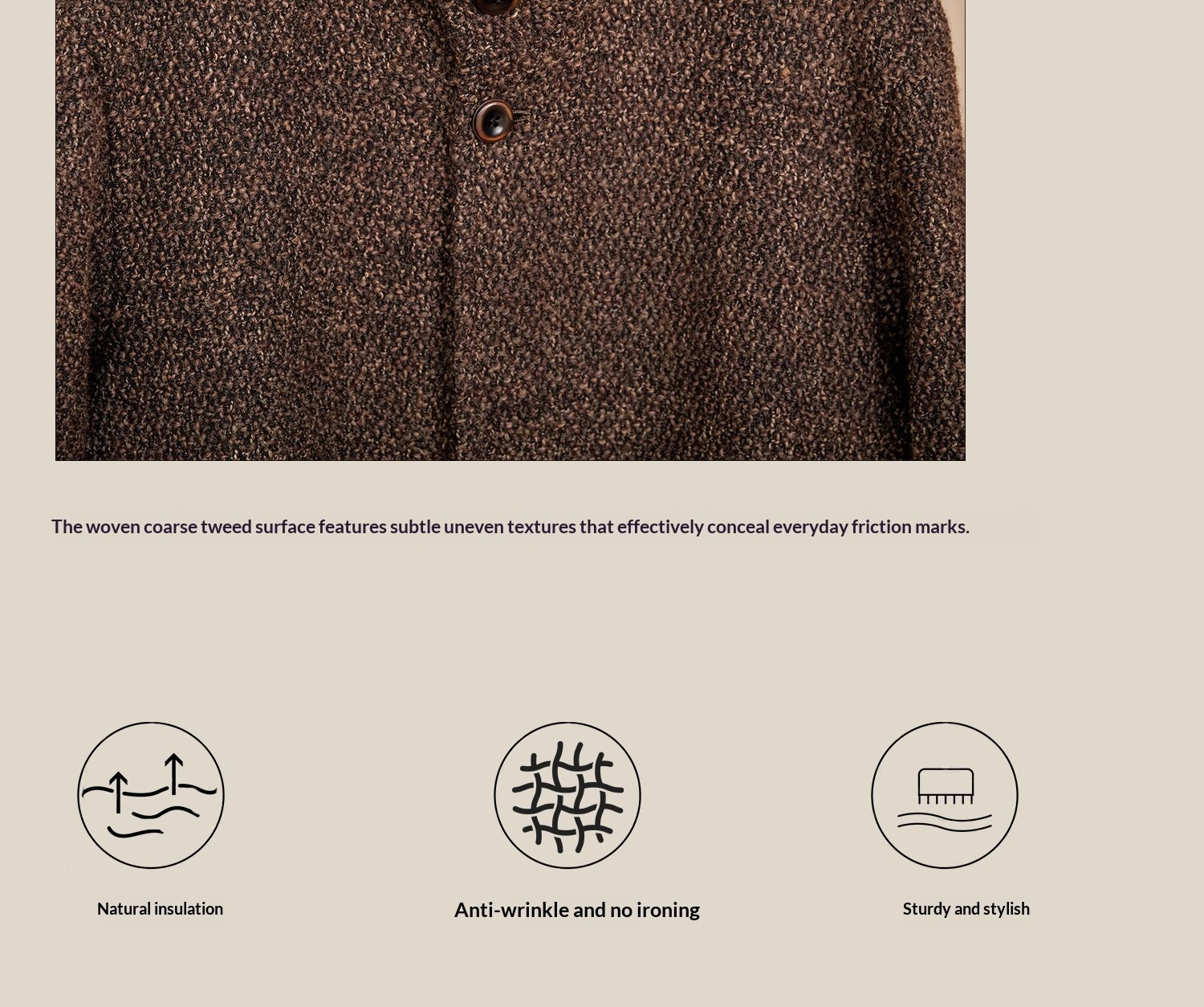Screen dimensions: 1204x1007
Task: Click the brown button on the coat
Action: tap(493, 122)
